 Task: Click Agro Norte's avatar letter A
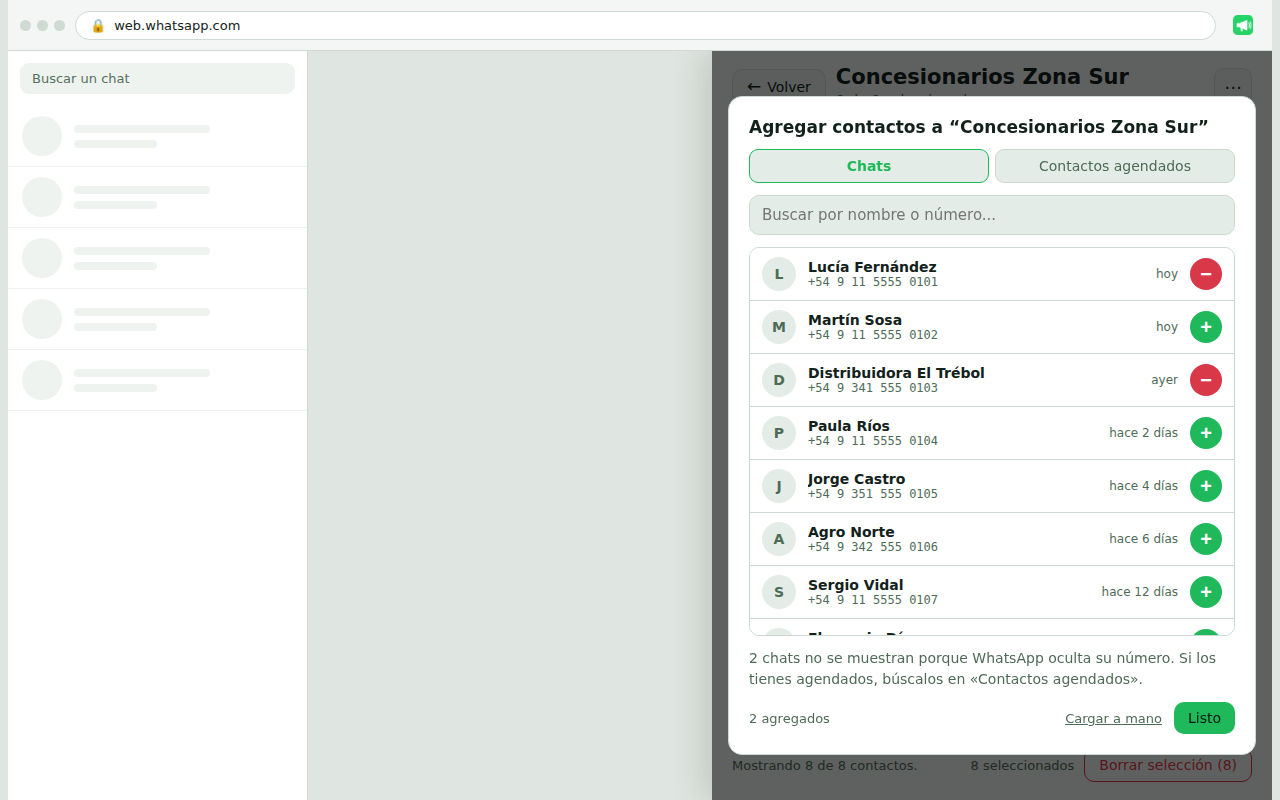pos(779,539)
